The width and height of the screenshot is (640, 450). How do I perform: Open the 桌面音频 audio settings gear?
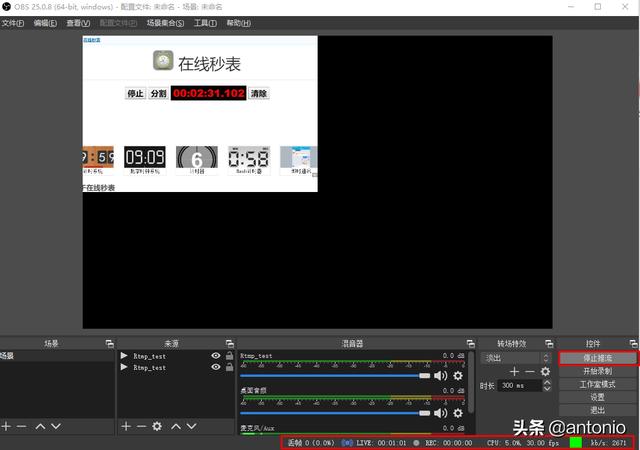click(x=458, y=412)
